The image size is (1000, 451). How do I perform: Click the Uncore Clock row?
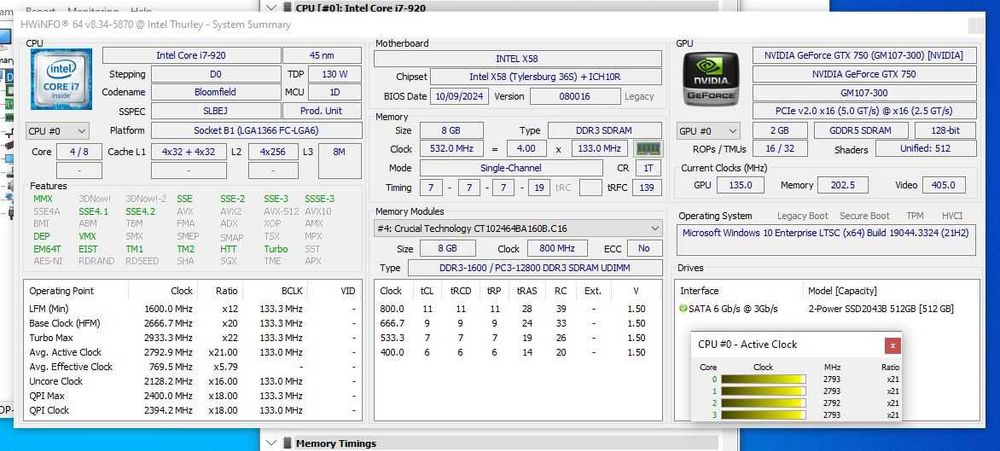tap(193, 381)
